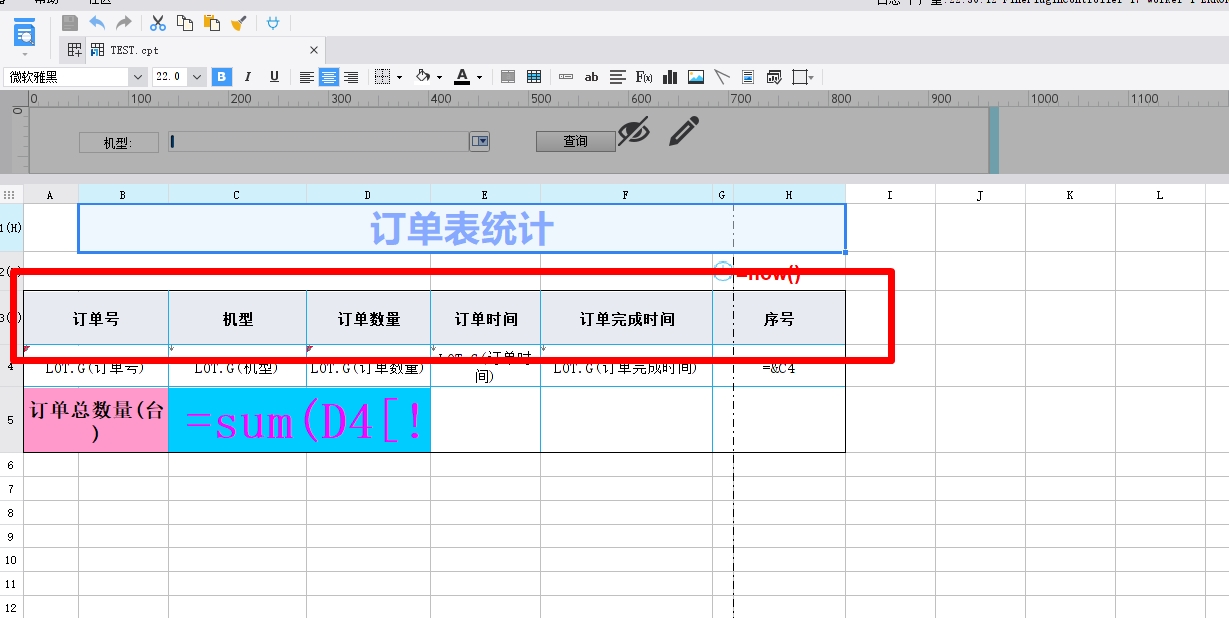The image size is (1229, 618).
Task: Toggle Bold formatting
Action: 221,77
